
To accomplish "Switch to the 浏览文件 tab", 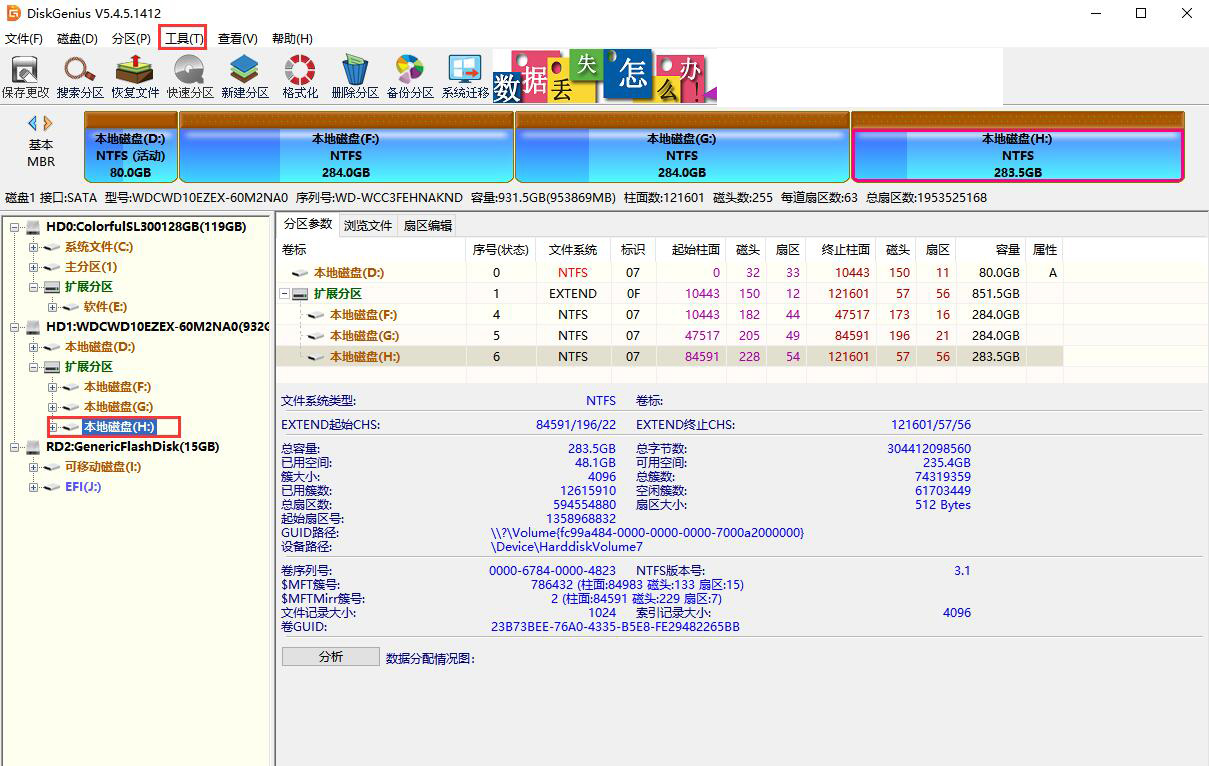I will click(x=366, y=224).
